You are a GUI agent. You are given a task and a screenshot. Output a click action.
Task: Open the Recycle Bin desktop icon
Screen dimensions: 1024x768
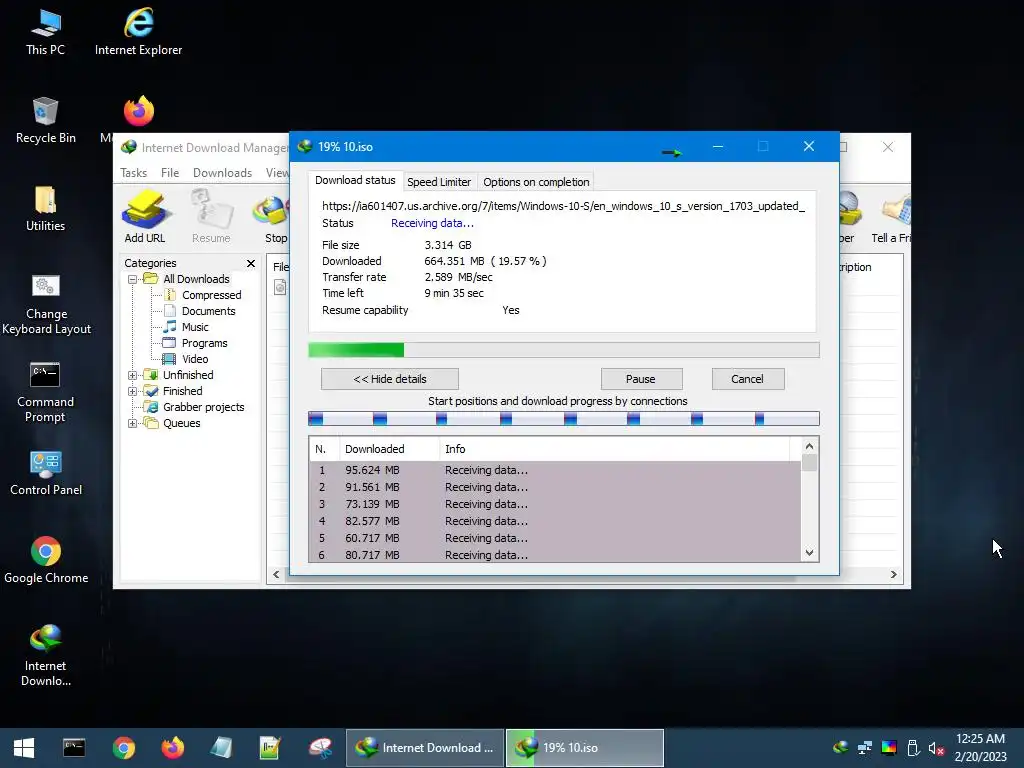45,121
